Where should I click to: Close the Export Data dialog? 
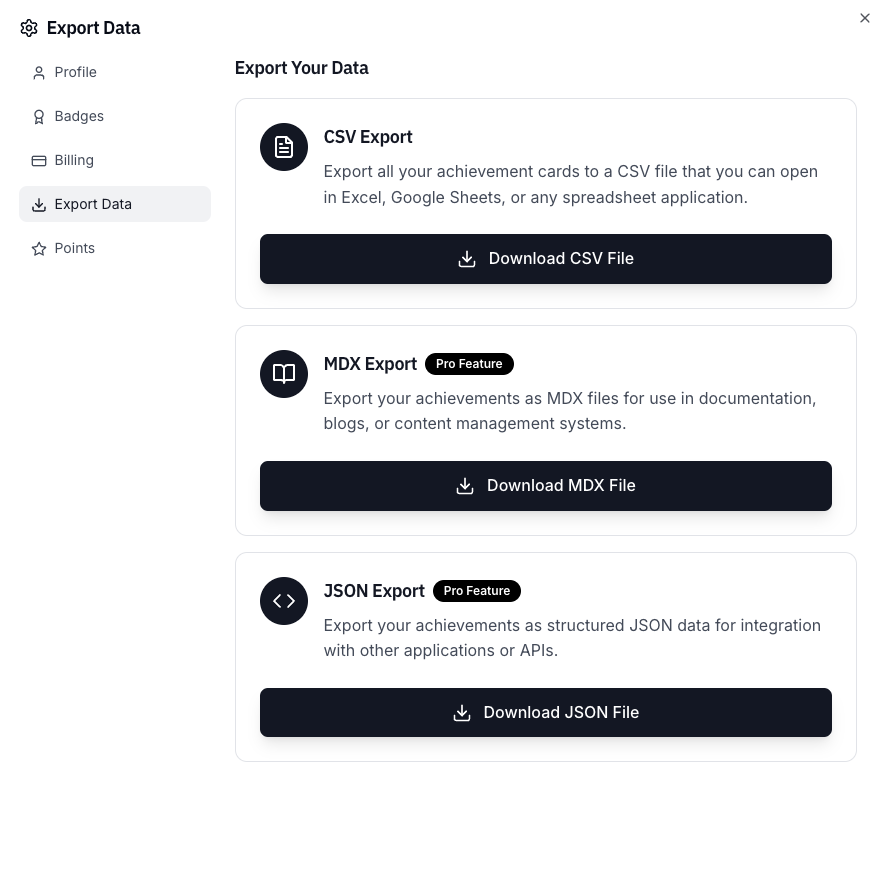[x=865, y=18]
